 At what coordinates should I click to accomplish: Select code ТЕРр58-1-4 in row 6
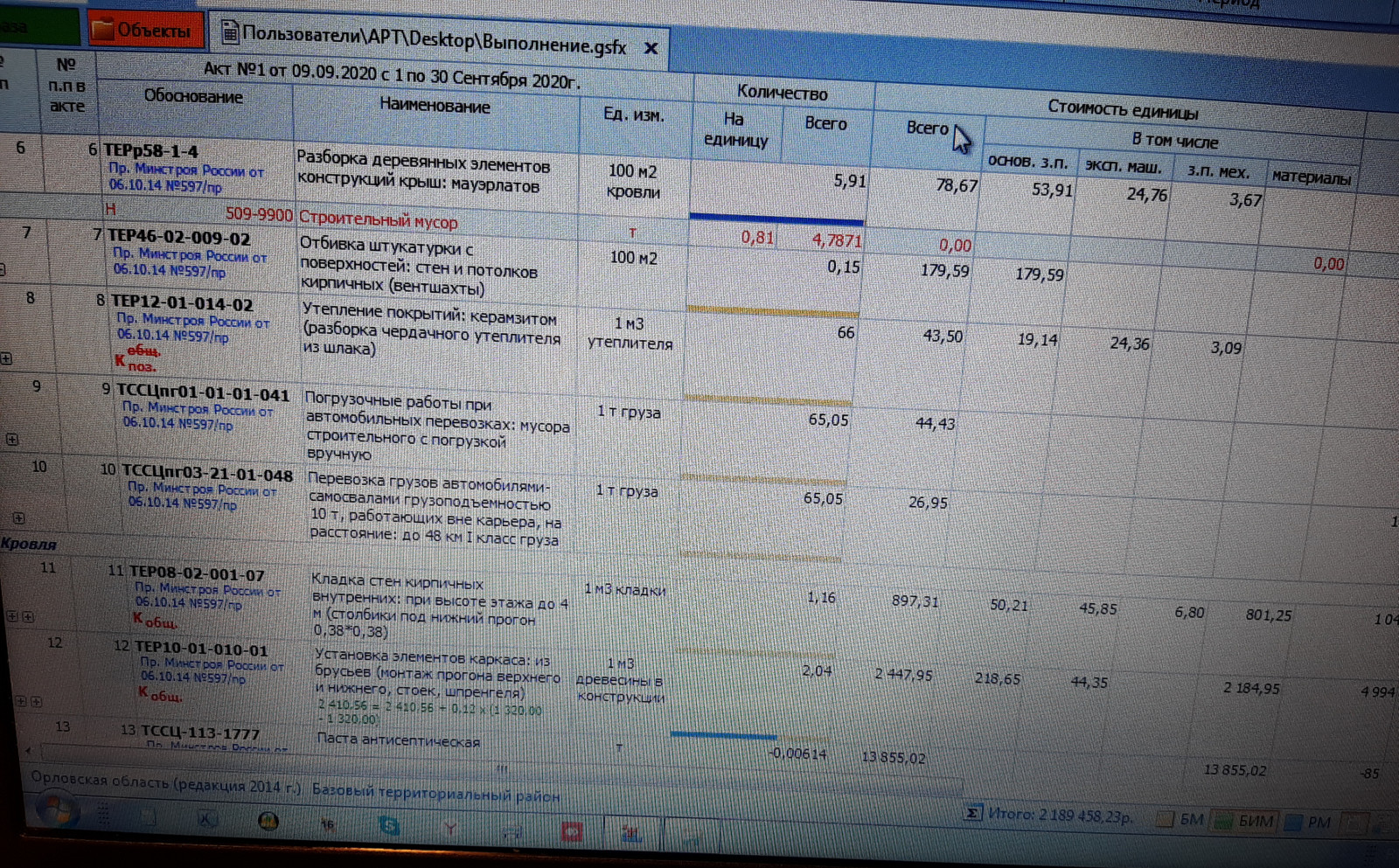click(x=150, y=150)
